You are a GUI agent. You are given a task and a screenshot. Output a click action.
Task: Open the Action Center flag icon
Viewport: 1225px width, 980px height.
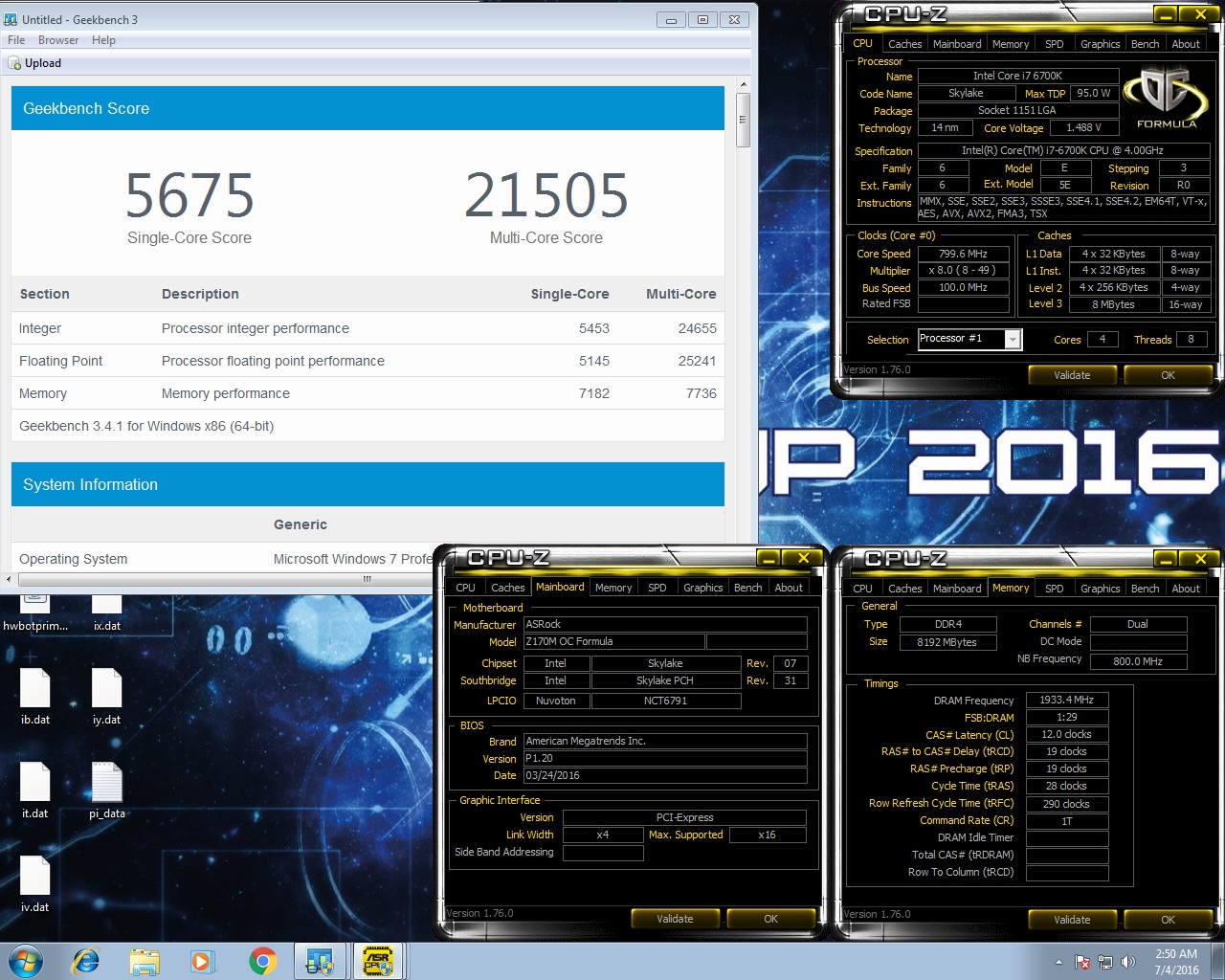1082,962
